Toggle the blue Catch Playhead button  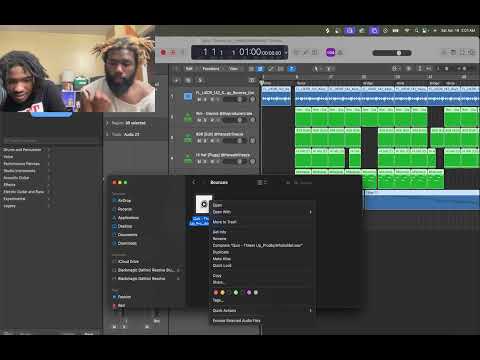[292, 69]
